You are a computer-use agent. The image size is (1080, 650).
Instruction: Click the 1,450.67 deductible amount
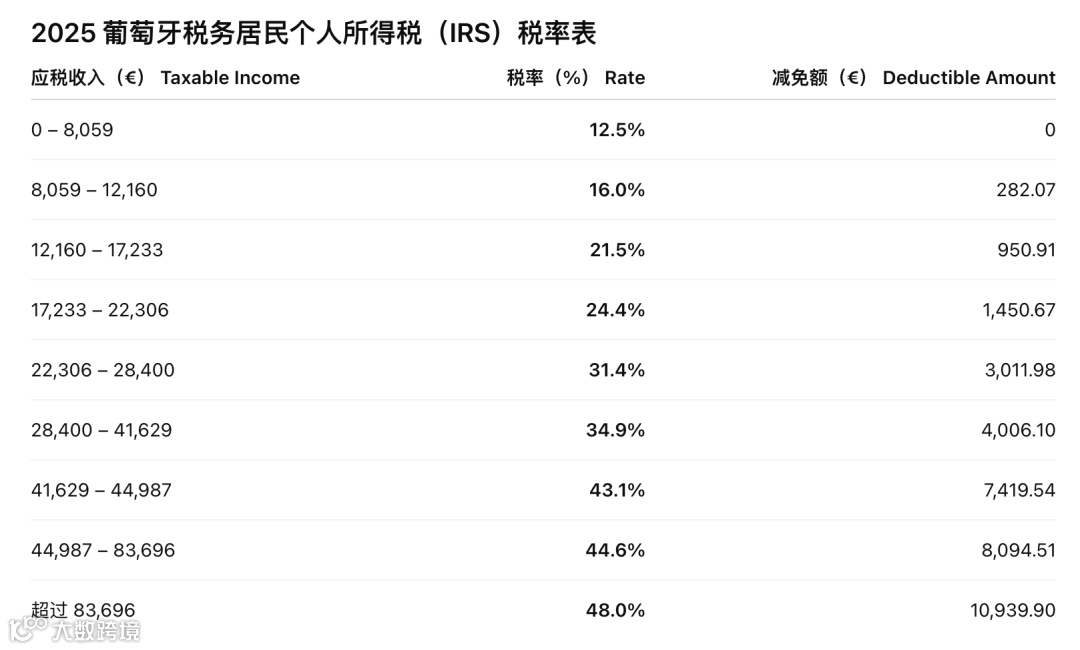[1018, 310]
